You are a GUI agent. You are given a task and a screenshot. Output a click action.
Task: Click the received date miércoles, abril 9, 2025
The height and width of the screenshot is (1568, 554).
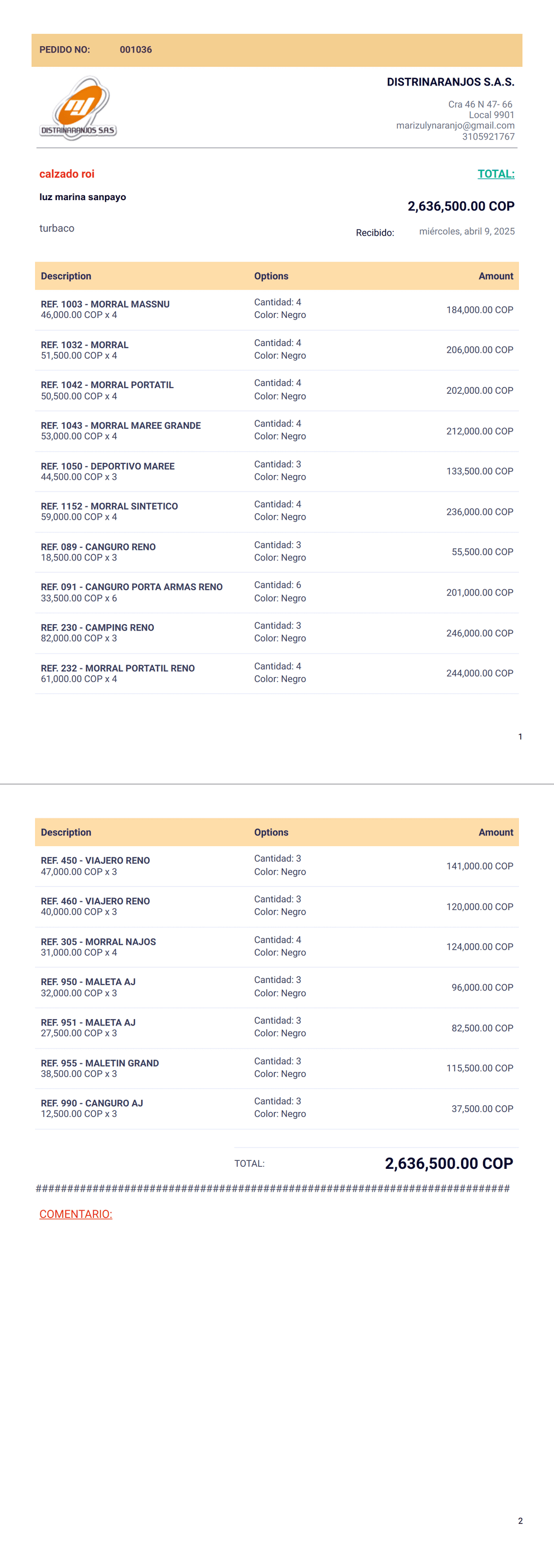467,231
